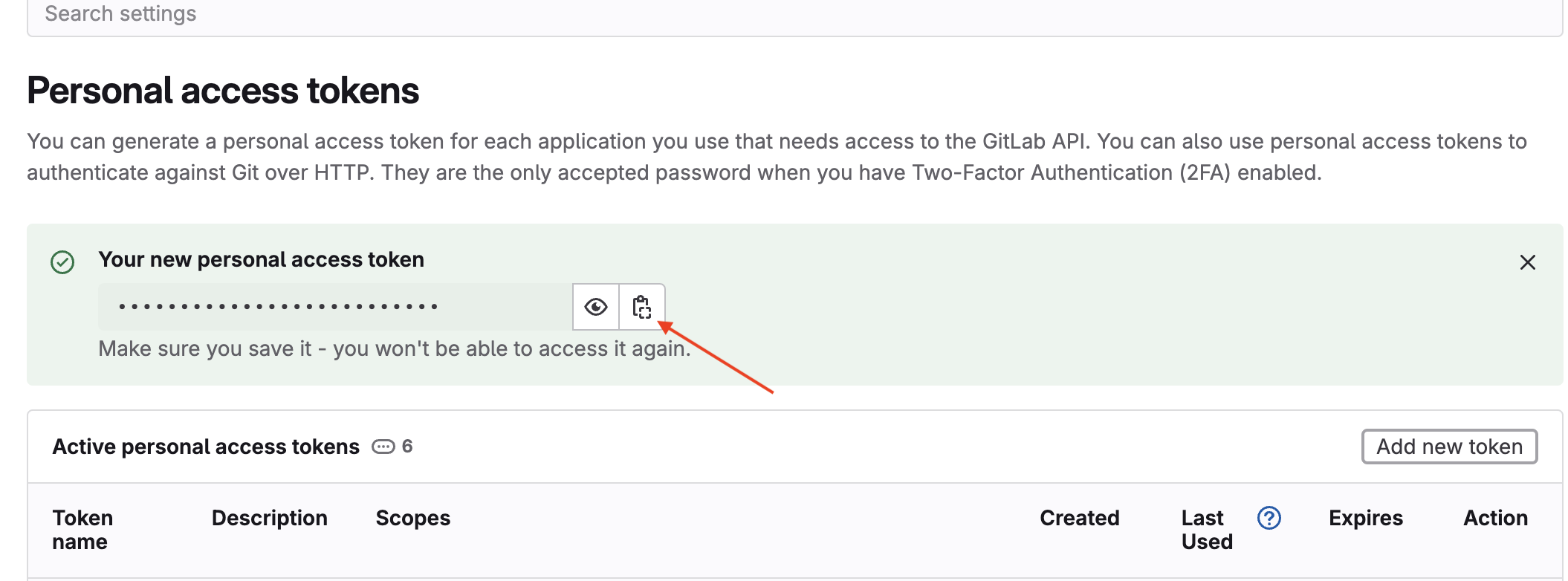Click the green success checkmark icon
The image size is (1568, 581).
tap(62, 262)
